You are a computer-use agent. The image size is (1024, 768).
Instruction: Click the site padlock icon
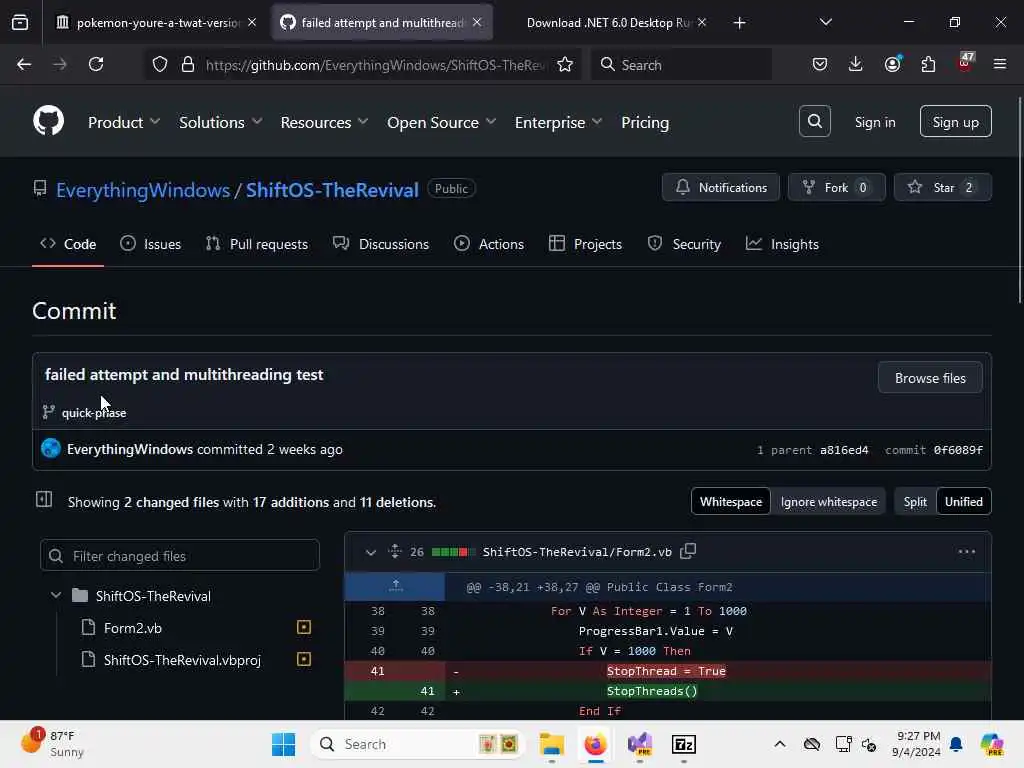point(188,65)
